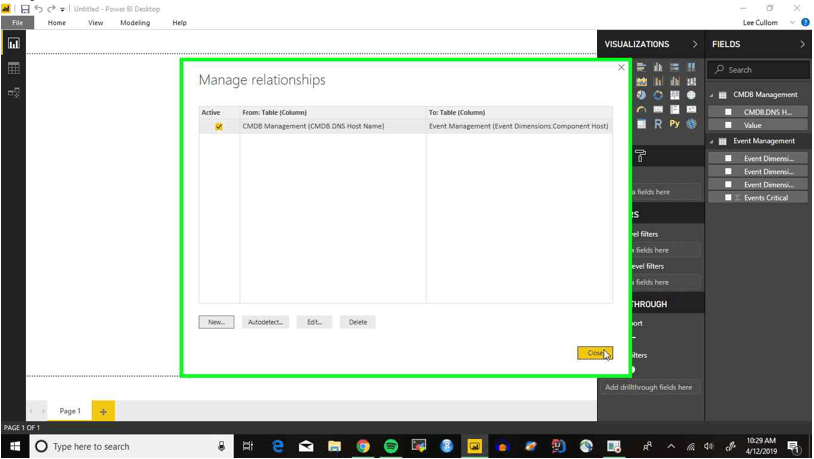Select the KPI visualization
Image resolution: width=814 pixels, height=459 pixels.
(691, 110)
